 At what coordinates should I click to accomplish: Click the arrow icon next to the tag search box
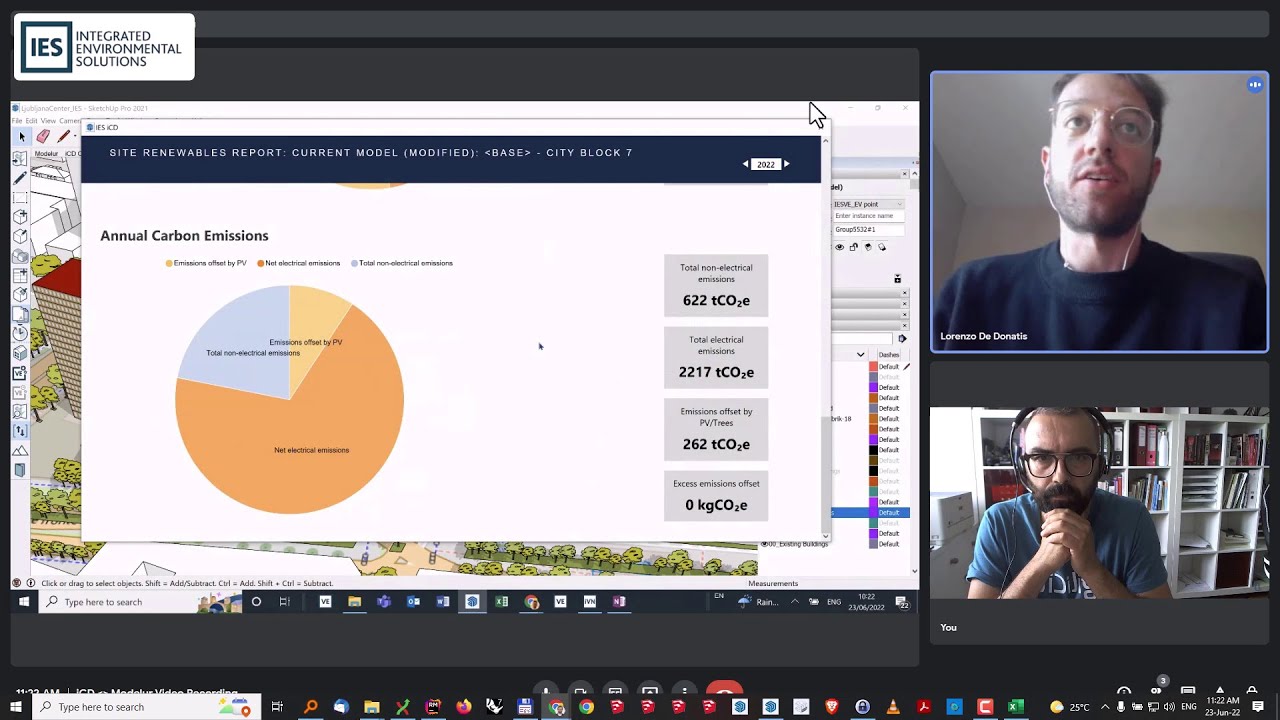click(x=901, y=338)
